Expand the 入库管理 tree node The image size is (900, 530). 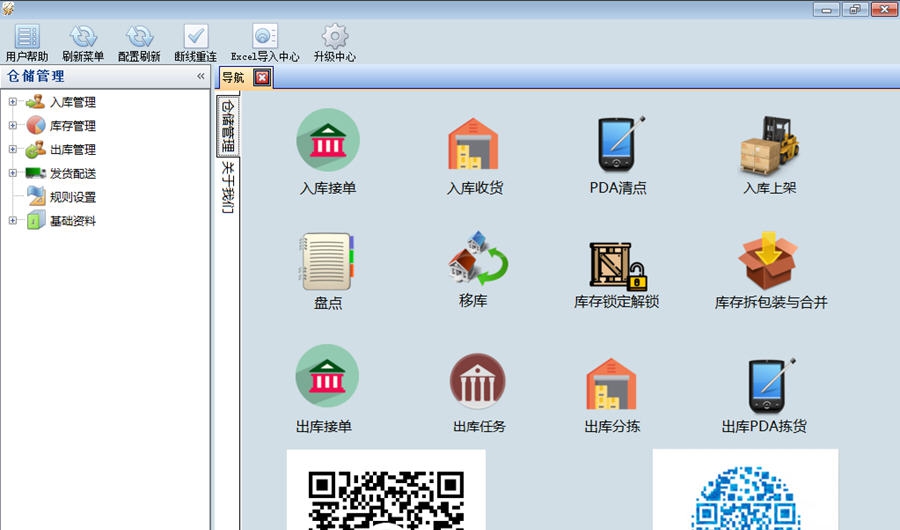(x=13, y=102)
